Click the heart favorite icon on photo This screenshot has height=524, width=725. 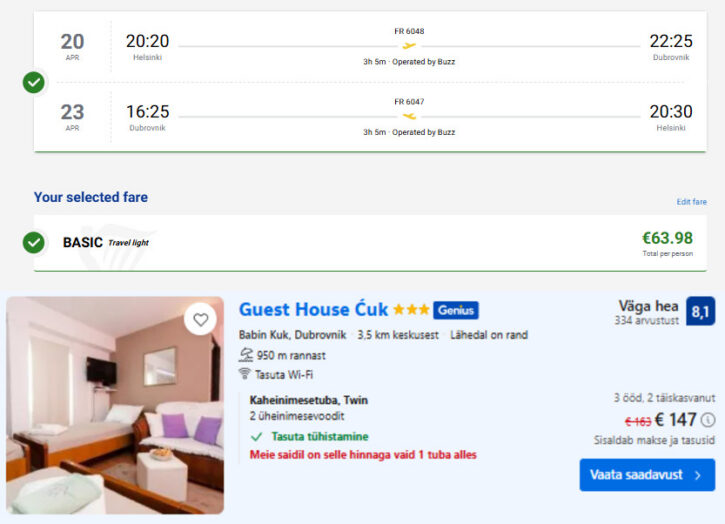coord(201,320)
